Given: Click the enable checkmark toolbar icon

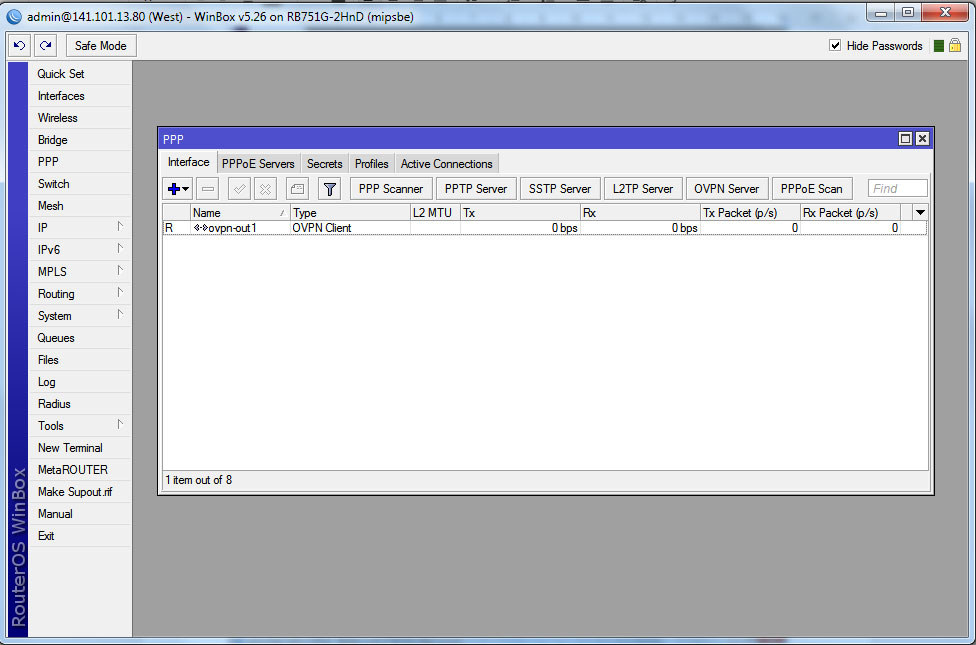Looking at the screenshot, I should (x=239, y=189).
